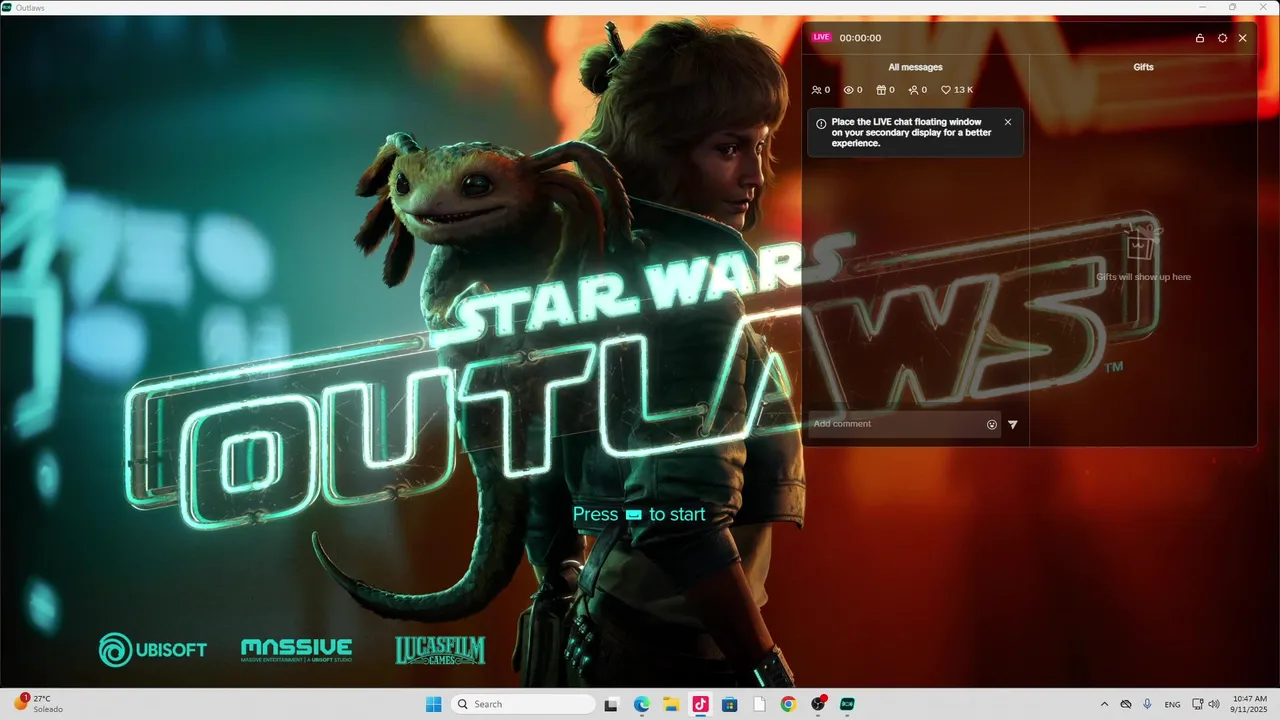Image resolution: width=1280 pixels, height=720 pixels.
Task: Switch to Gifts tab
Action: pyautogui.click(x=1143, y=67)
